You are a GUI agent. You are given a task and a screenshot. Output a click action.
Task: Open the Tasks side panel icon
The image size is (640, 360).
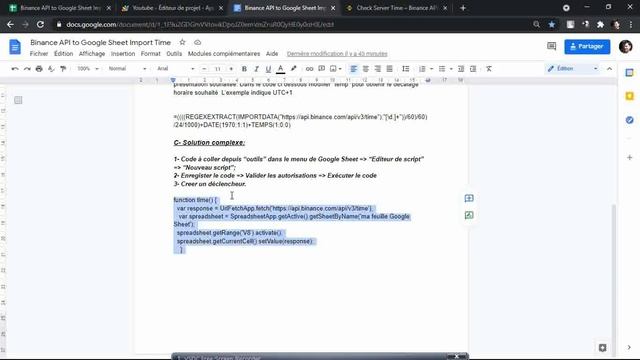(x=629, y=120)
